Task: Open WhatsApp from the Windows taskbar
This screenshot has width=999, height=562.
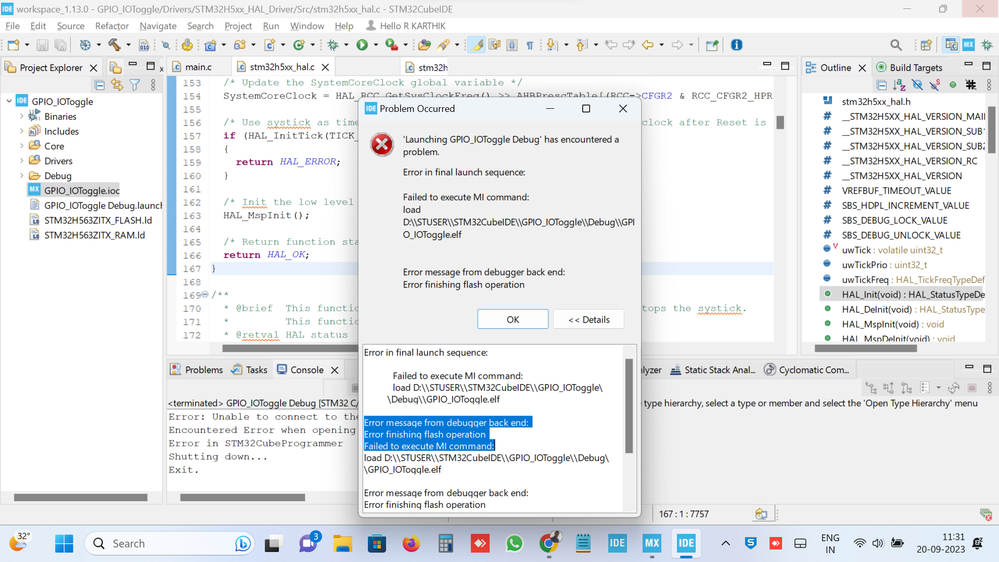Action: (514, 543)
